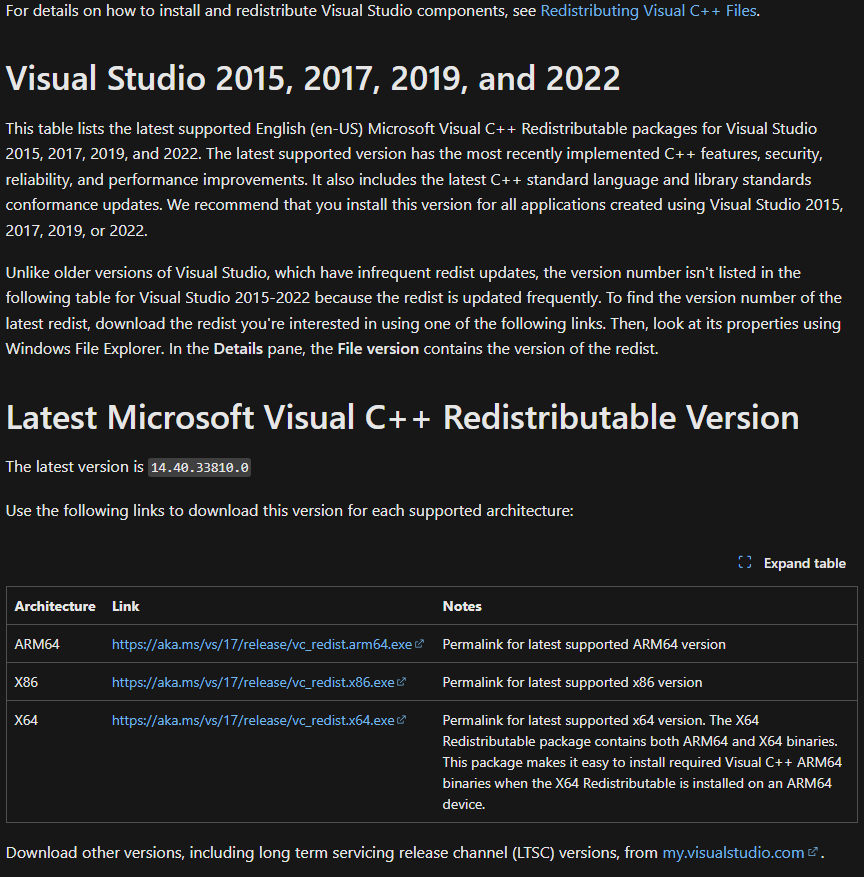
Task: Click the bold 'File version' text
Action: 378,349
